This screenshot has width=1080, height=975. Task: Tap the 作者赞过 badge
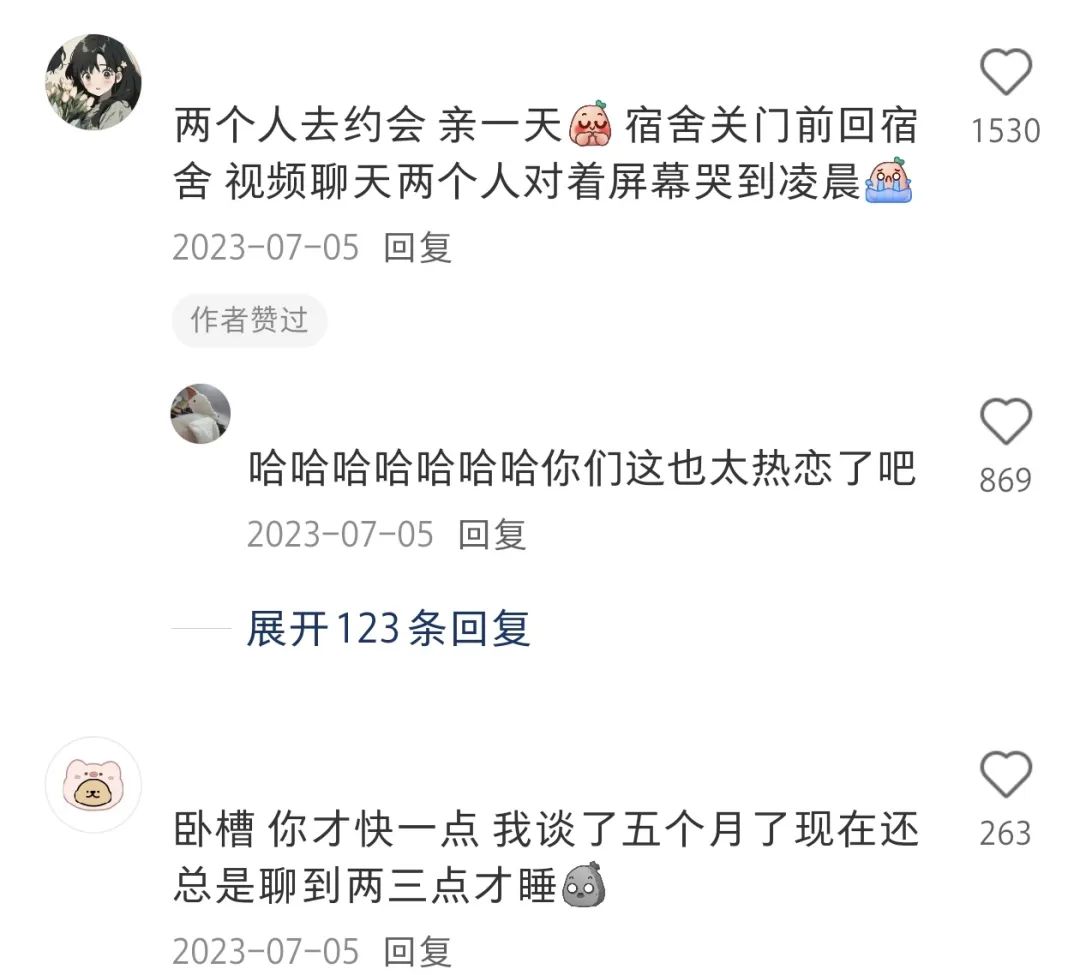click(x=249, y=320)
